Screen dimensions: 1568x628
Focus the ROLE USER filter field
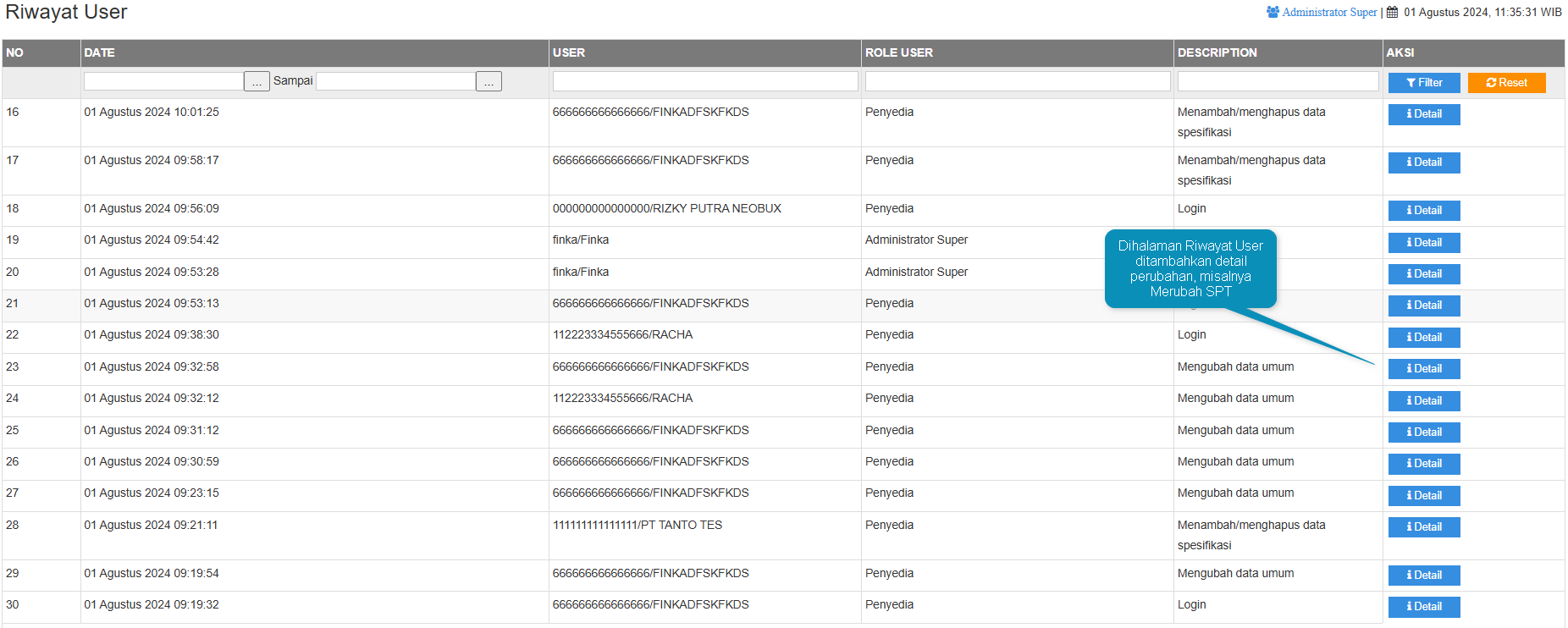tap(1017, 81)
